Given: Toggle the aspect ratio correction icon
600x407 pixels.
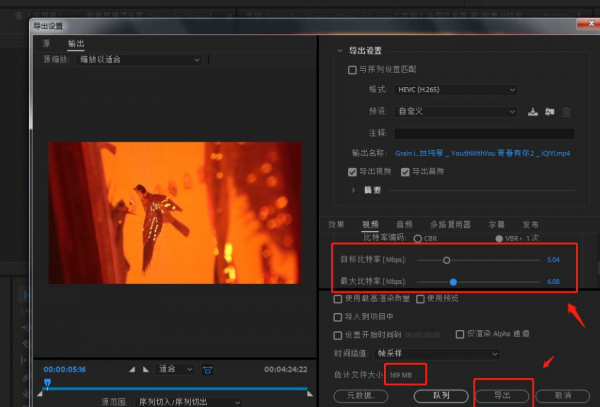Looking at the screenshot, I should pos(207,370).
